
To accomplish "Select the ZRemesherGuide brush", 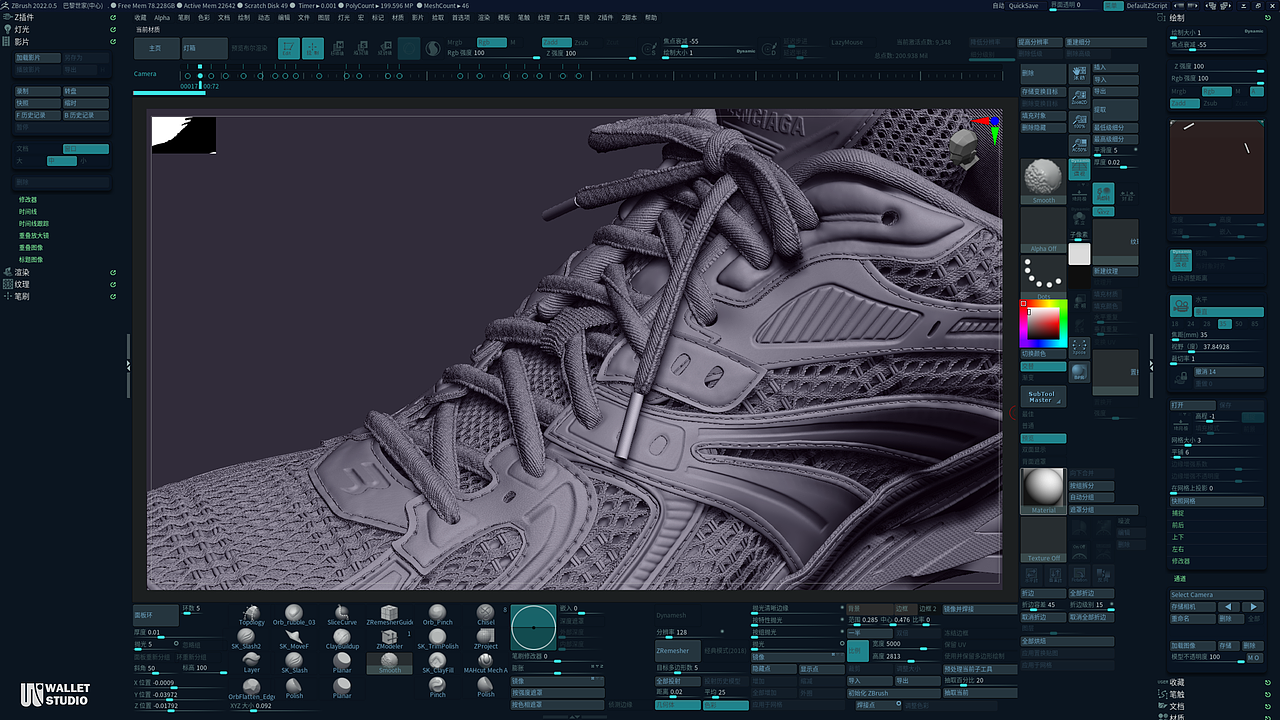I will pos(389,615).
